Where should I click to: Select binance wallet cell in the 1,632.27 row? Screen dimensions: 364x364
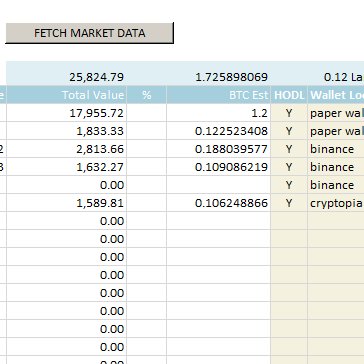(x=336, y=167)
